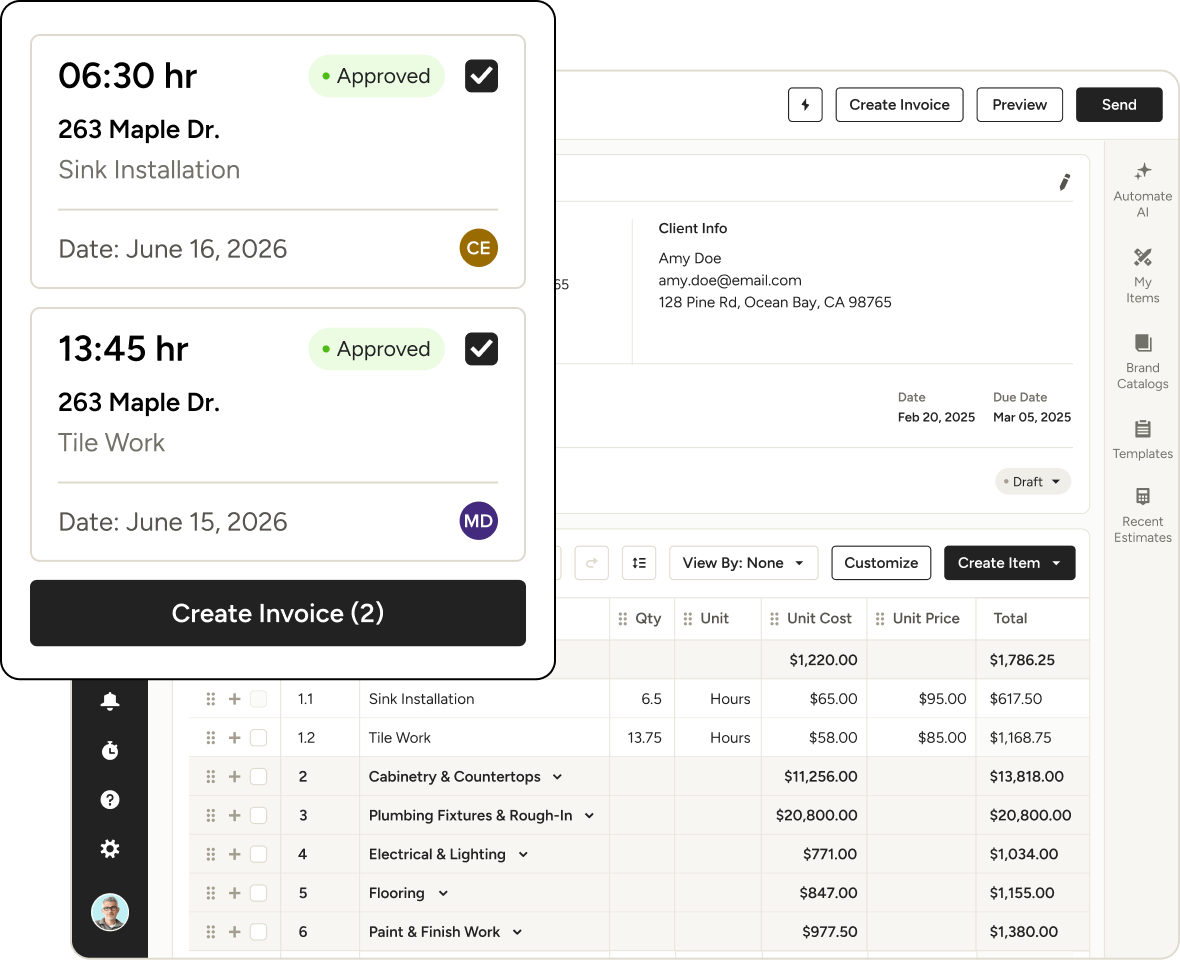Click the pencil edit icon
Viewport: 1180px width, 960px height.
click(x=1064, y=182)
